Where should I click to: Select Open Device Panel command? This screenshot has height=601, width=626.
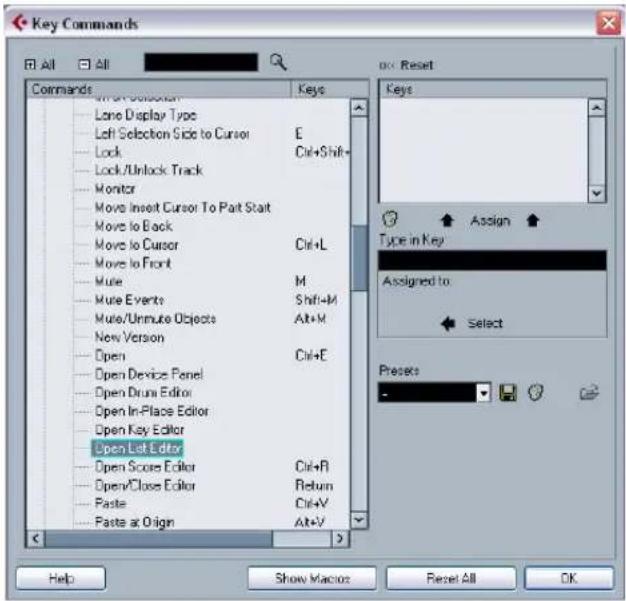click(149, 374)
